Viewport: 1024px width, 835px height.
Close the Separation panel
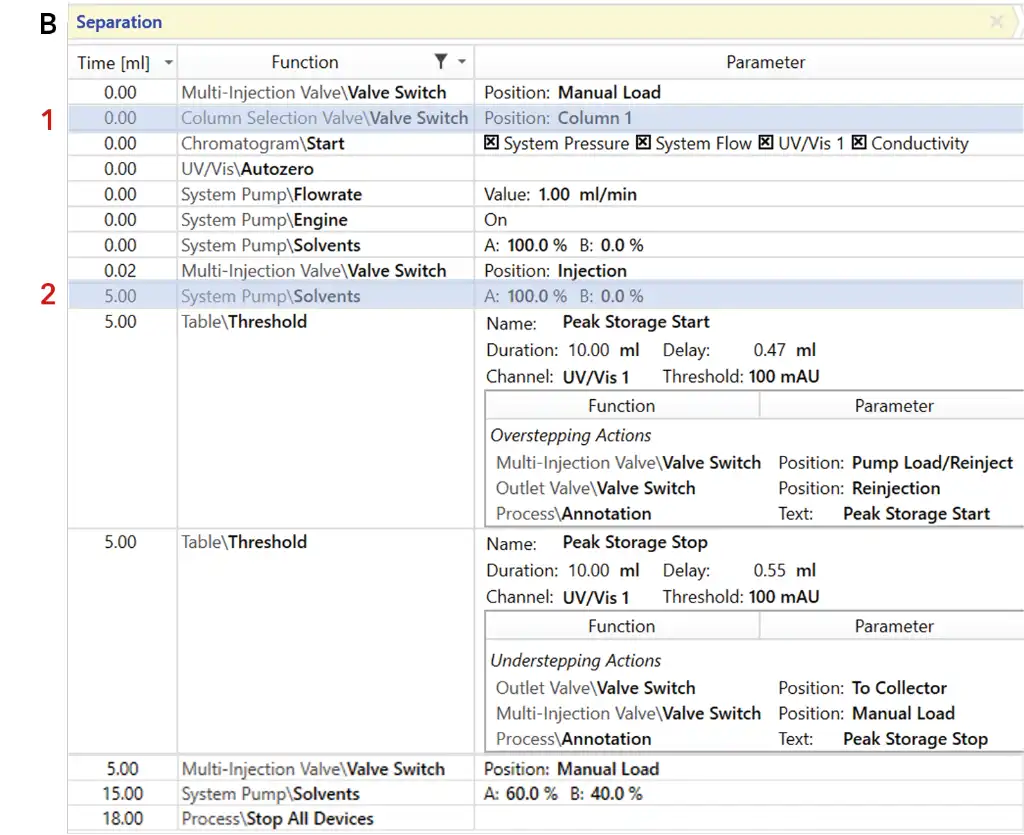pyautogui.click(x=996, y=22)
